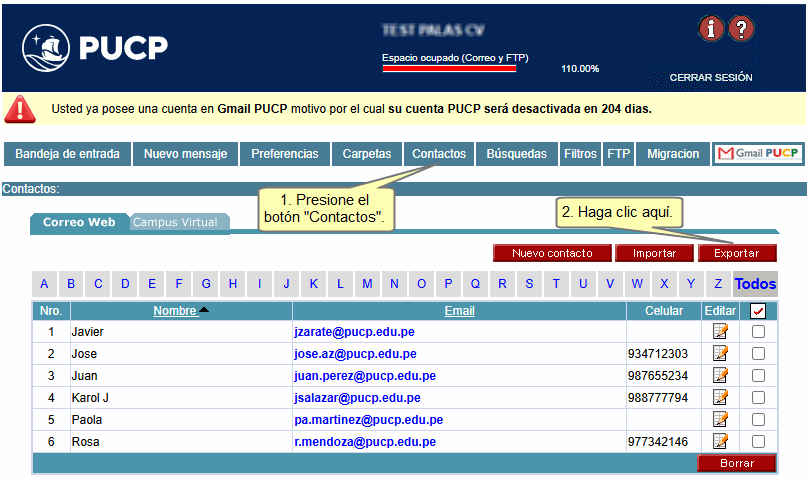Open edit icon for Rosa
Image resolution: width=808 pixels, height=482 pixels.
click(x=720, y=441)
